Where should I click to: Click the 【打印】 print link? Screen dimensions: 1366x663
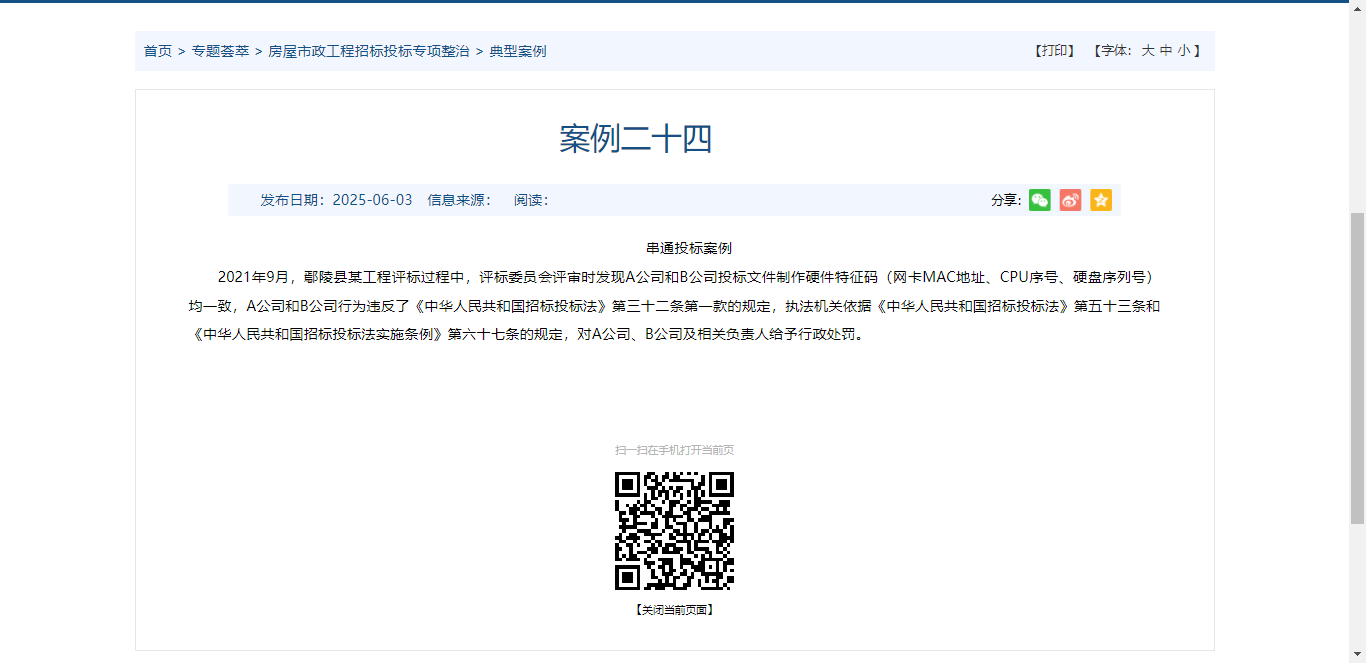(x=1055, y=50)
